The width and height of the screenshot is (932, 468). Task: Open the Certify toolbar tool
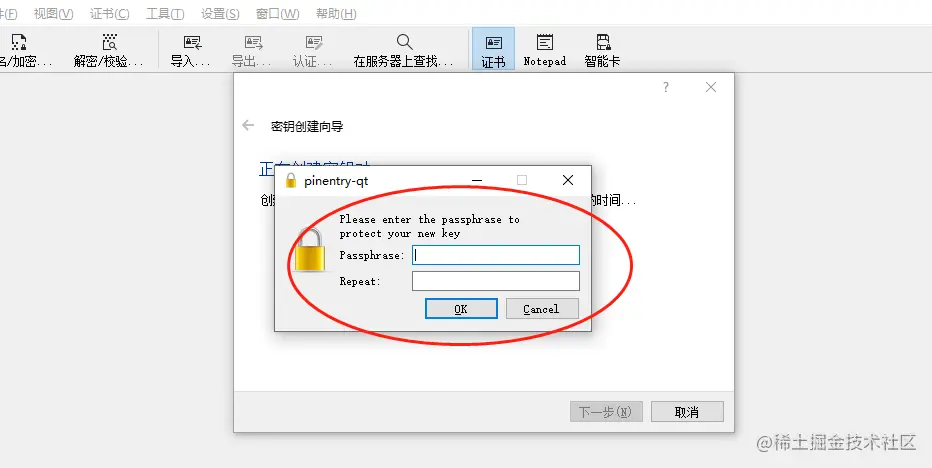(x=313, y=50)
